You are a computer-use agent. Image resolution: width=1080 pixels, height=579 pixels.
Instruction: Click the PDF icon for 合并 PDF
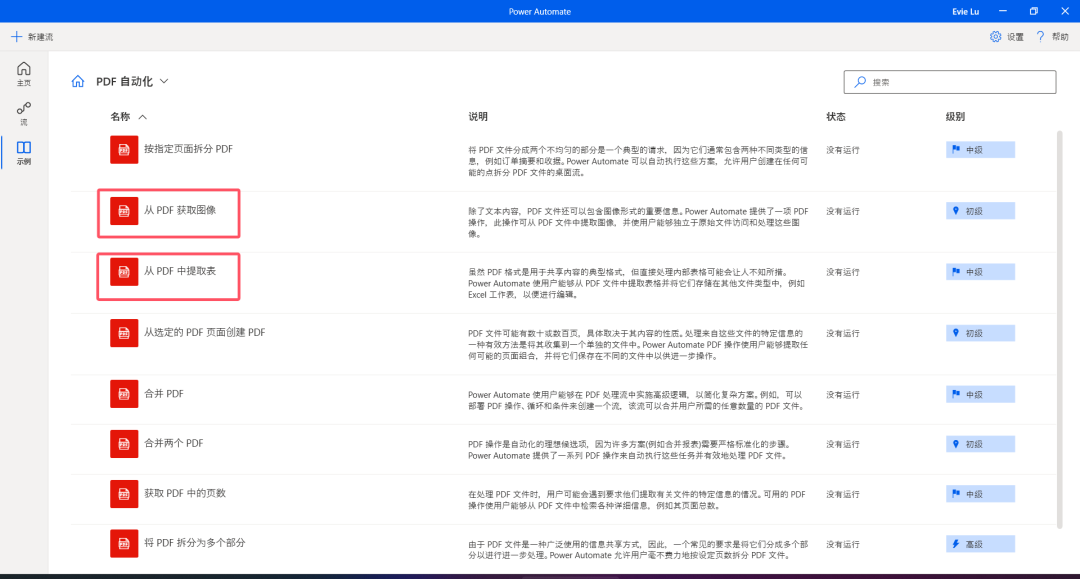click(x=124, y=394)
